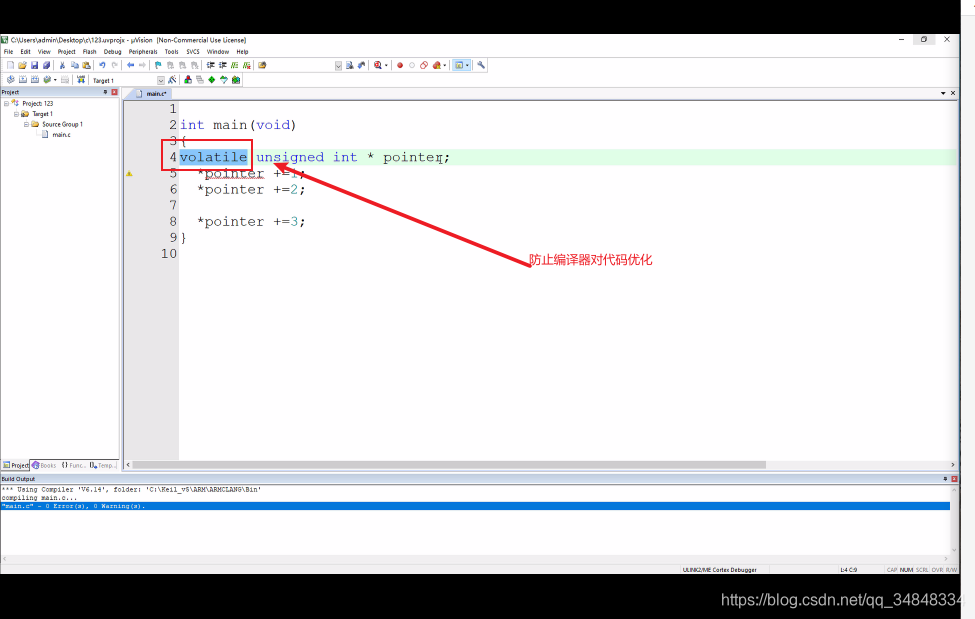The height and width of the screenshot is (619, 975).
Task: Cut selection with the scissors icon
Action: click(x=62, y=65)
